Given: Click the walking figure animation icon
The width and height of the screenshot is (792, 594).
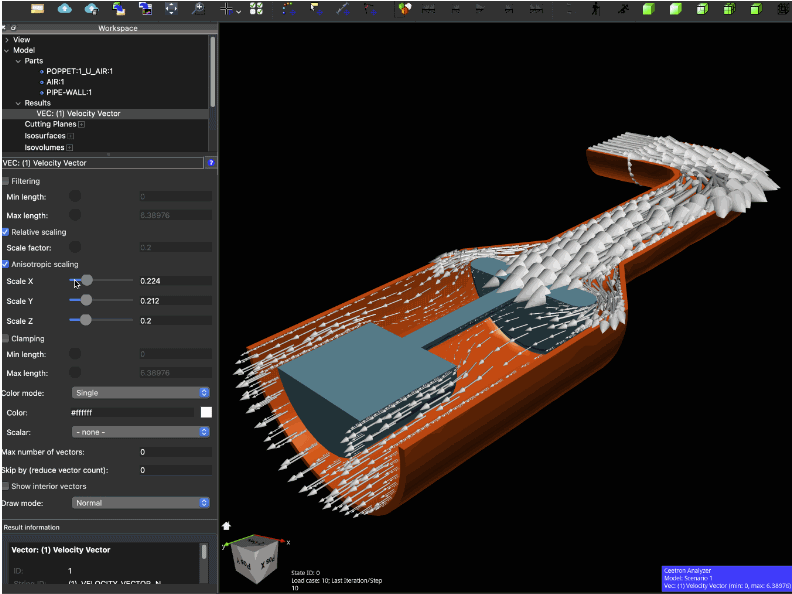Looking at the screenshot, I should [x=596, y=9].
